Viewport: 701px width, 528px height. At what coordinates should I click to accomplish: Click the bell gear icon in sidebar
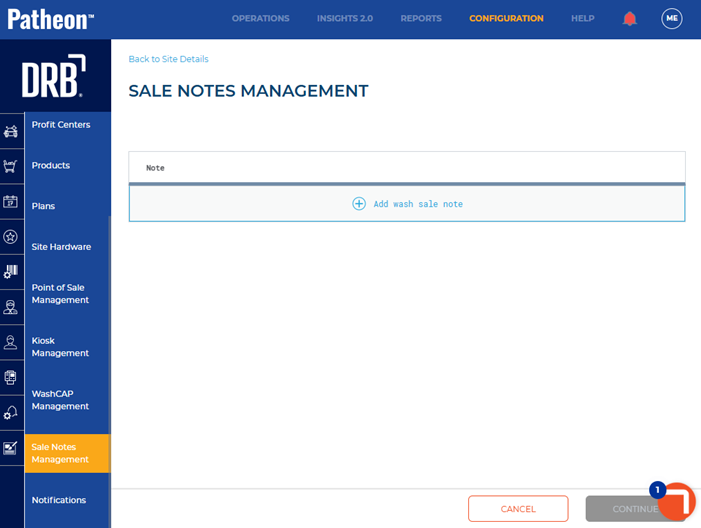pyautogui.click(x=11, y=413)
